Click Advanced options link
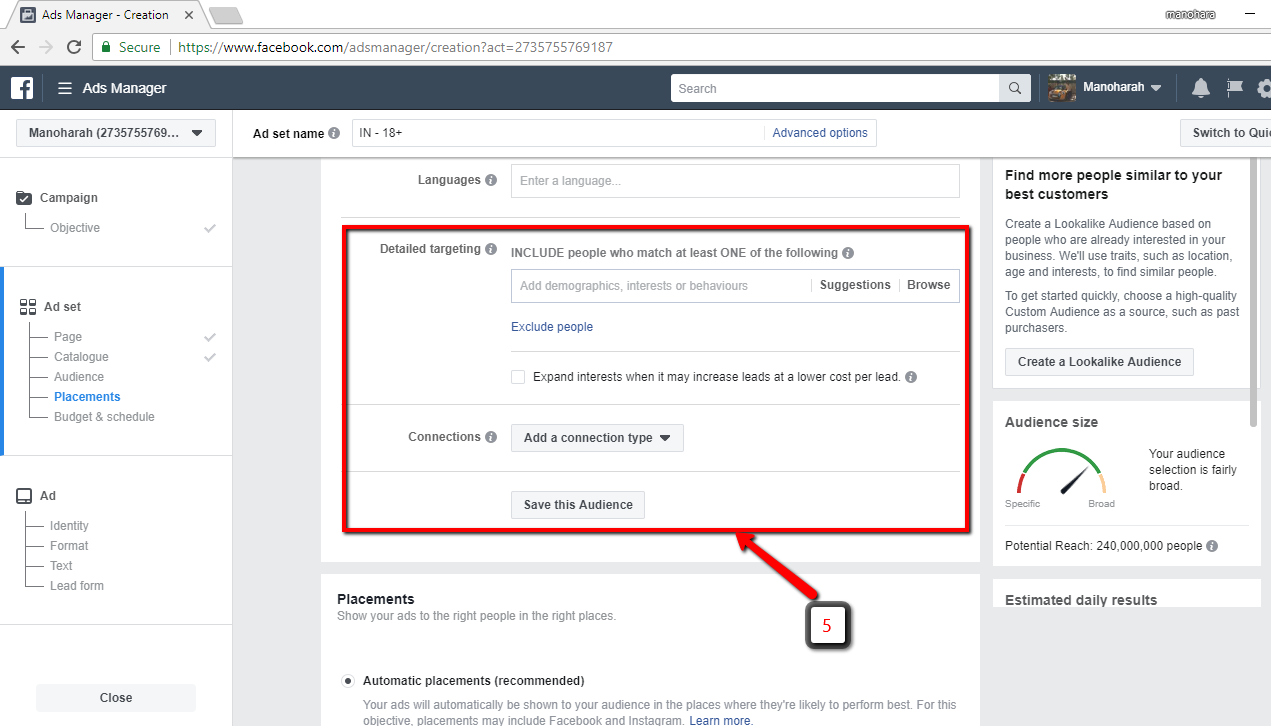This screenshot has height=726, width=1271. click(x=820, y=133)
